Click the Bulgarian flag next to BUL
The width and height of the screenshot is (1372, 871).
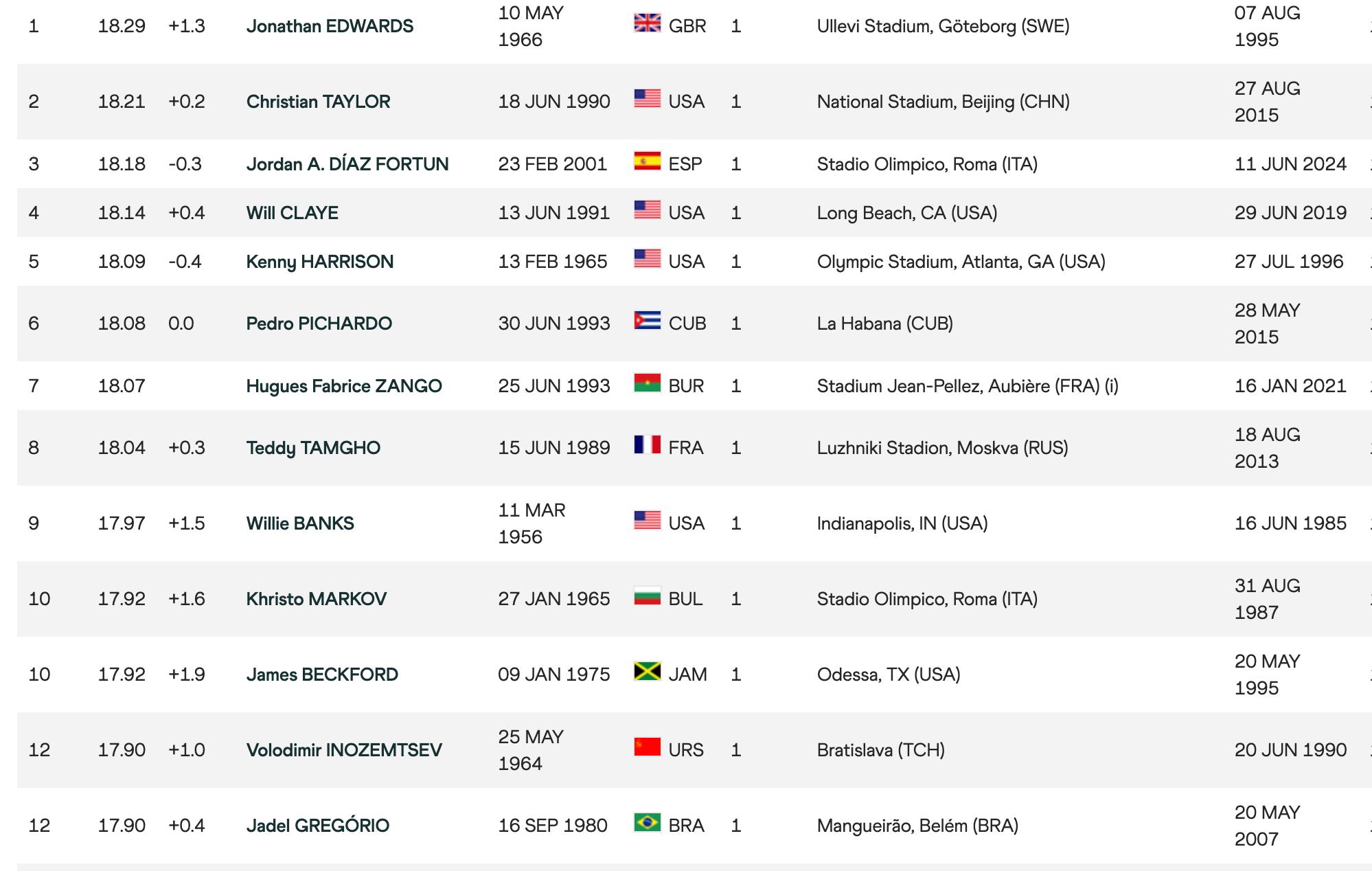click(647, 596)
